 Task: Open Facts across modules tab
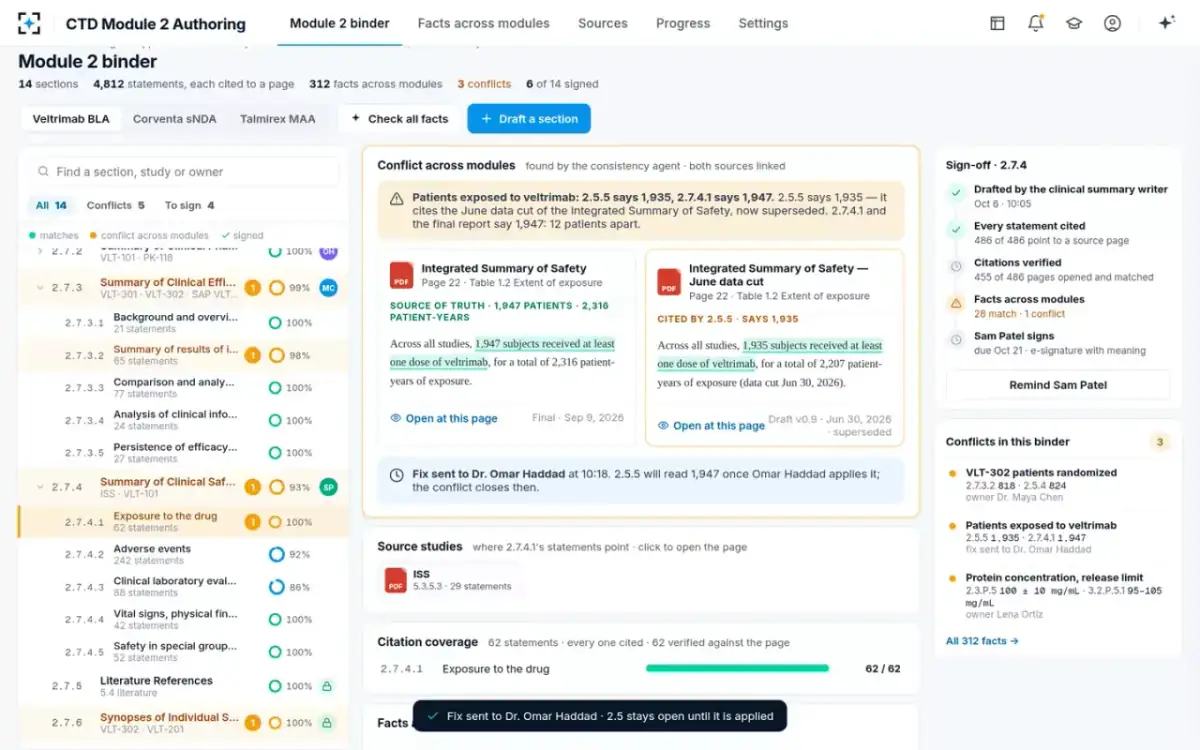tap(483, 23)
